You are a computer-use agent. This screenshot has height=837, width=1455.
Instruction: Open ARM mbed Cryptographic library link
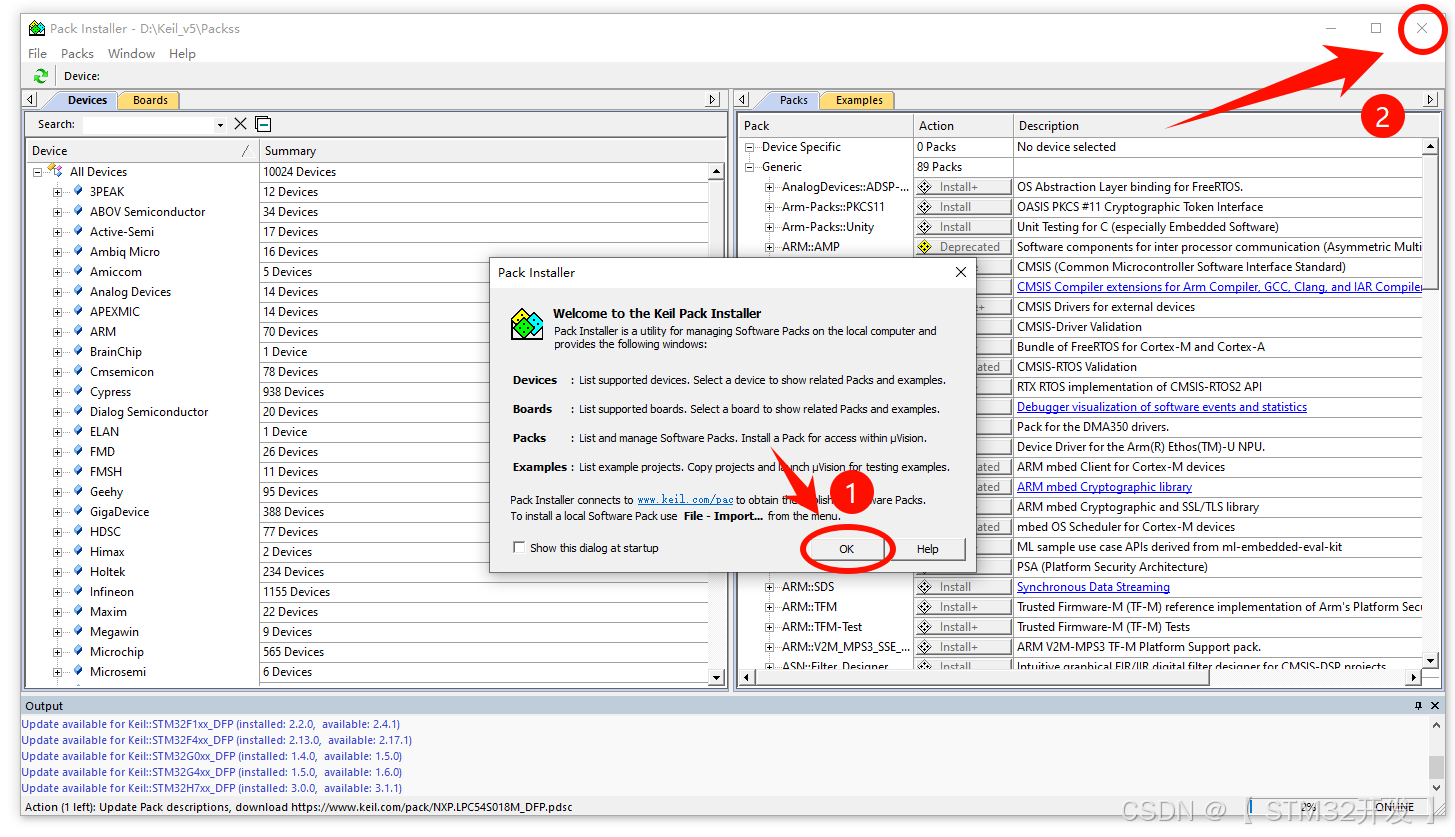point(1104,487)
